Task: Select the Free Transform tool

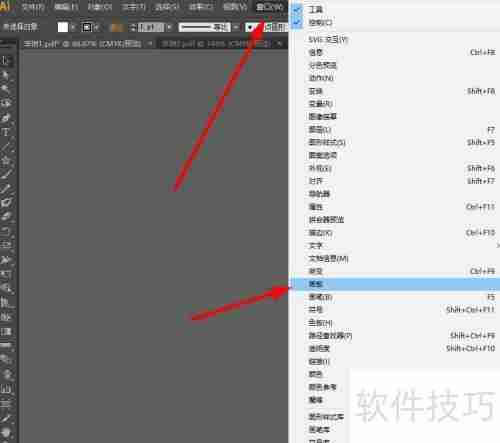Action: tap(6, 274)
